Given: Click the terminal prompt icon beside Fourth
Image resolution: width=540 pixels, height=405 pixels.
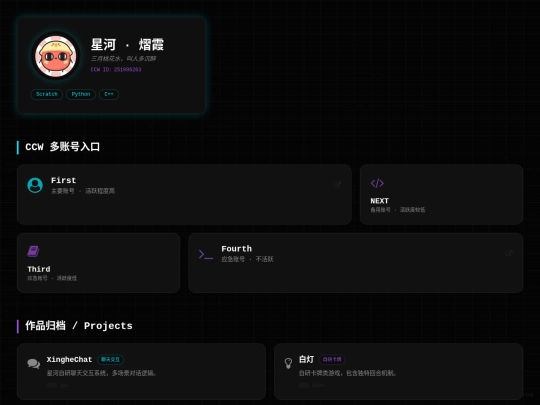Looking at the screenshot, I should [x=206, y=255].
